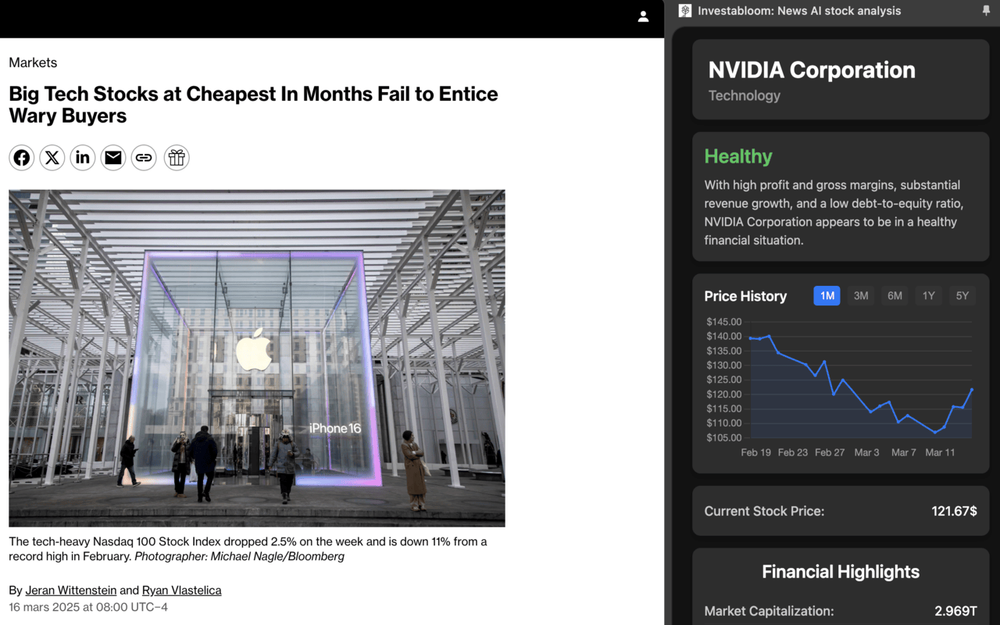Copy article link icon
Viewport: 1000px width, 625px height.
144,158
